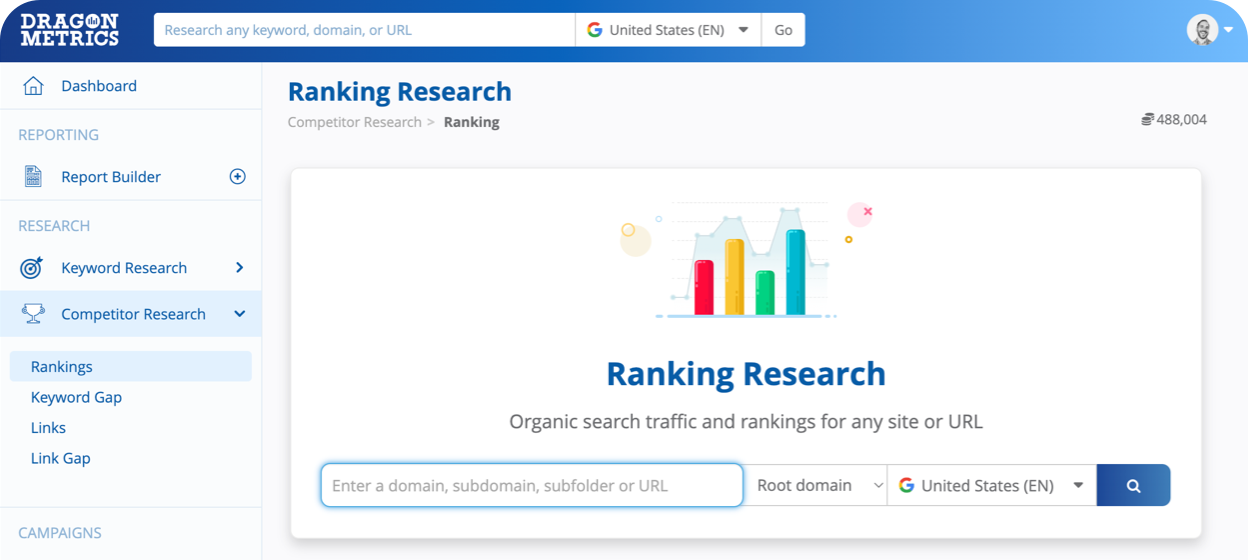Click the Dashboard home icon
The width and height of the screenshot is (1248, 560).
[x=33, y=86]
